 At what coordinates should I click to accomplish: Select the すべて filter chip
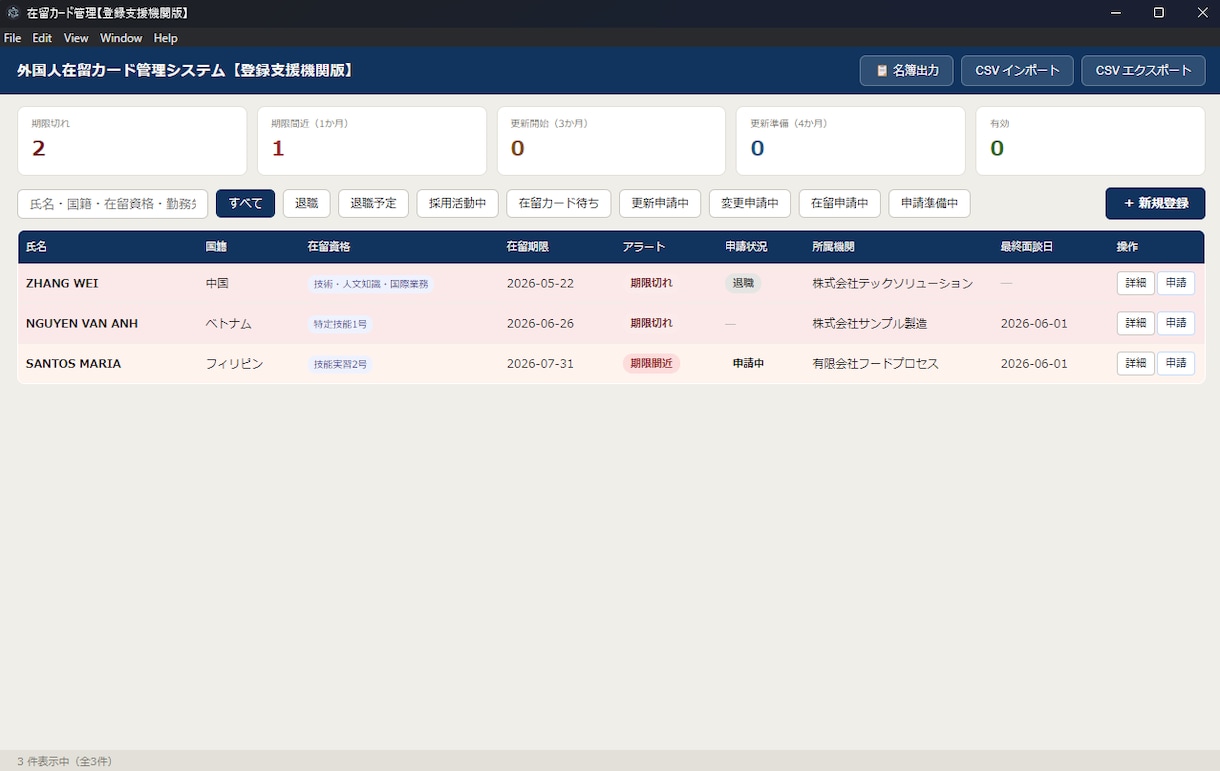tap(245, 203)
